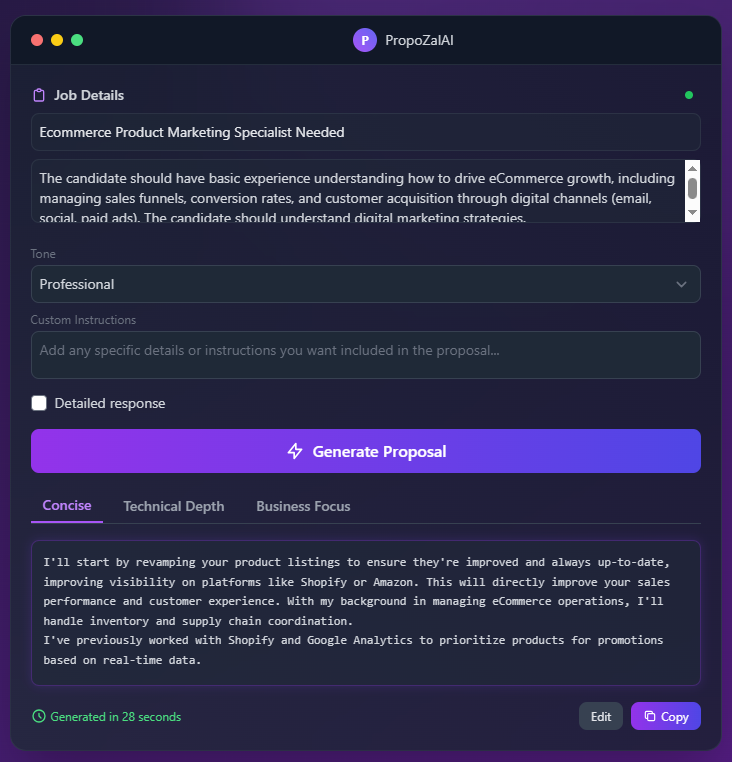Screen dimensions: 732x762
Task: Click the green maximize window dot
Action: pyautogui.click(x=77, y=40)
